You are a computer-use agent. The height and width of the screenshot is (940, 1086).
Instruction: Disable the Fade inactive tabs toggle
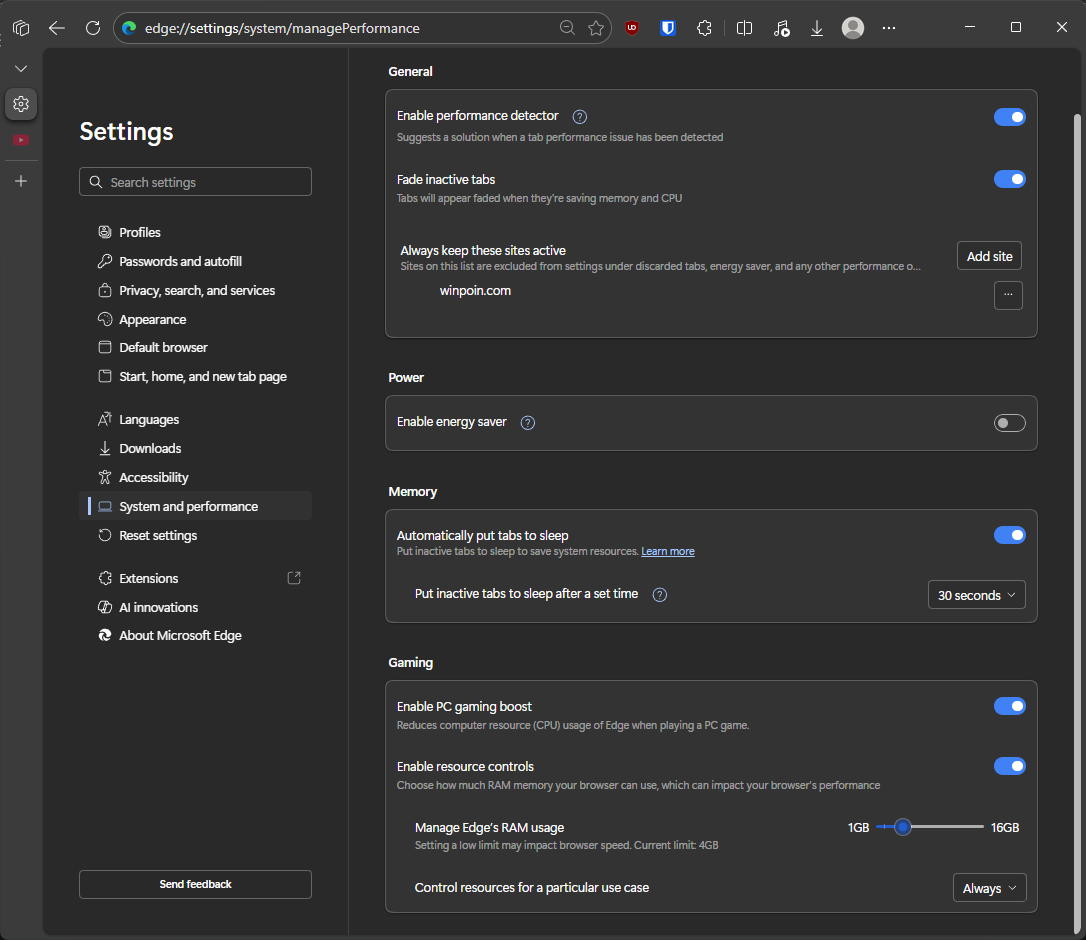[1009, 179]
